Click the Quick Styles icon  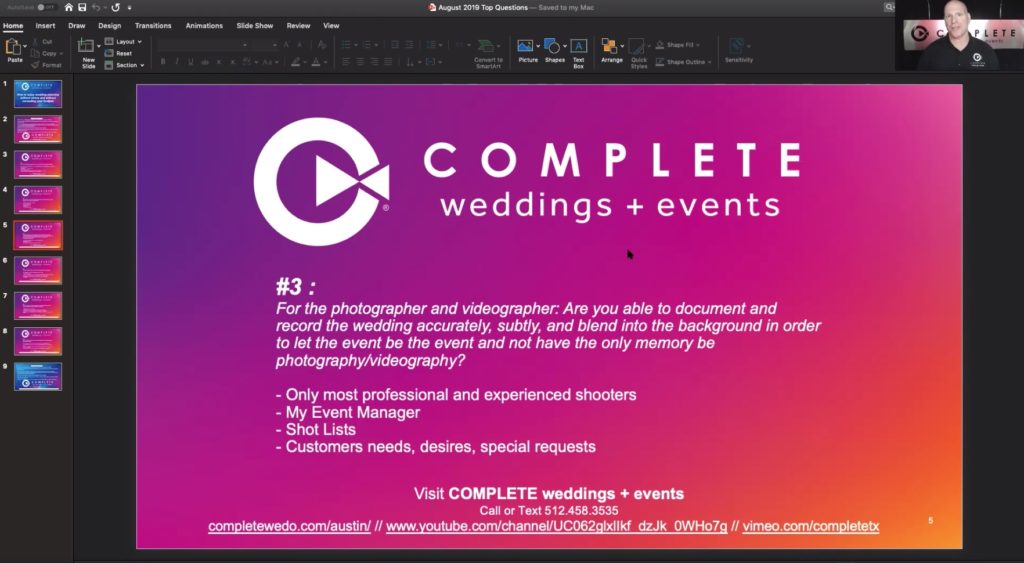tap(637, 46)
